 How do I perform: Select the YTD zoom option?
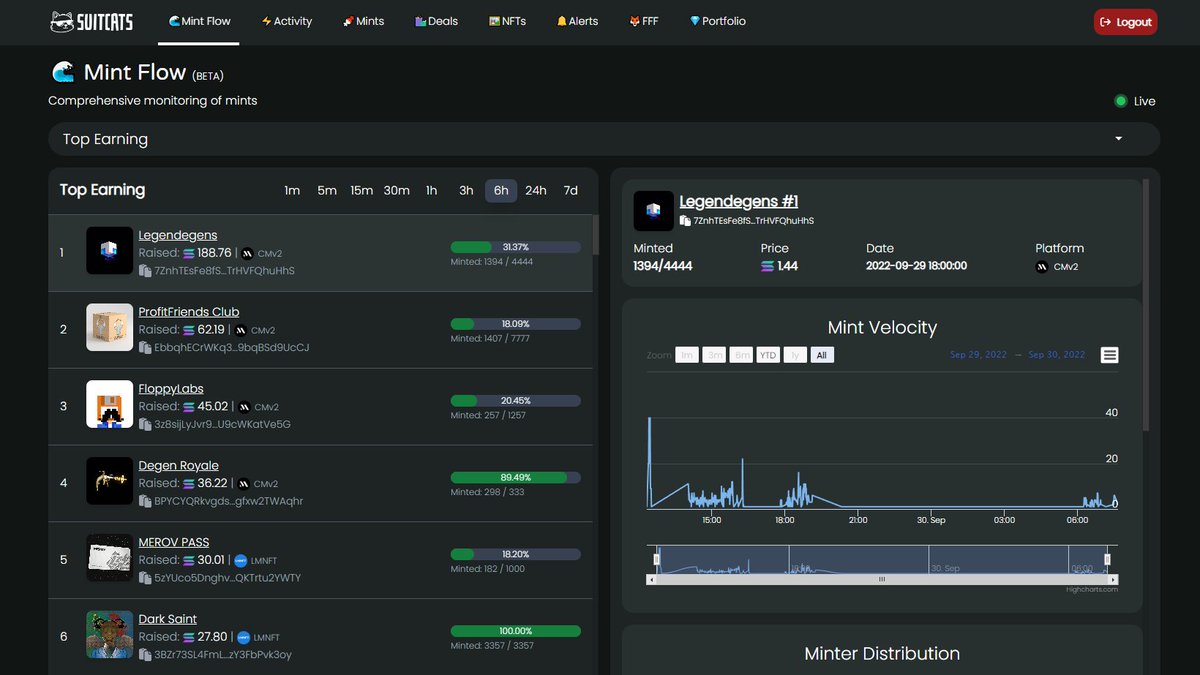(x=767, y=354)
